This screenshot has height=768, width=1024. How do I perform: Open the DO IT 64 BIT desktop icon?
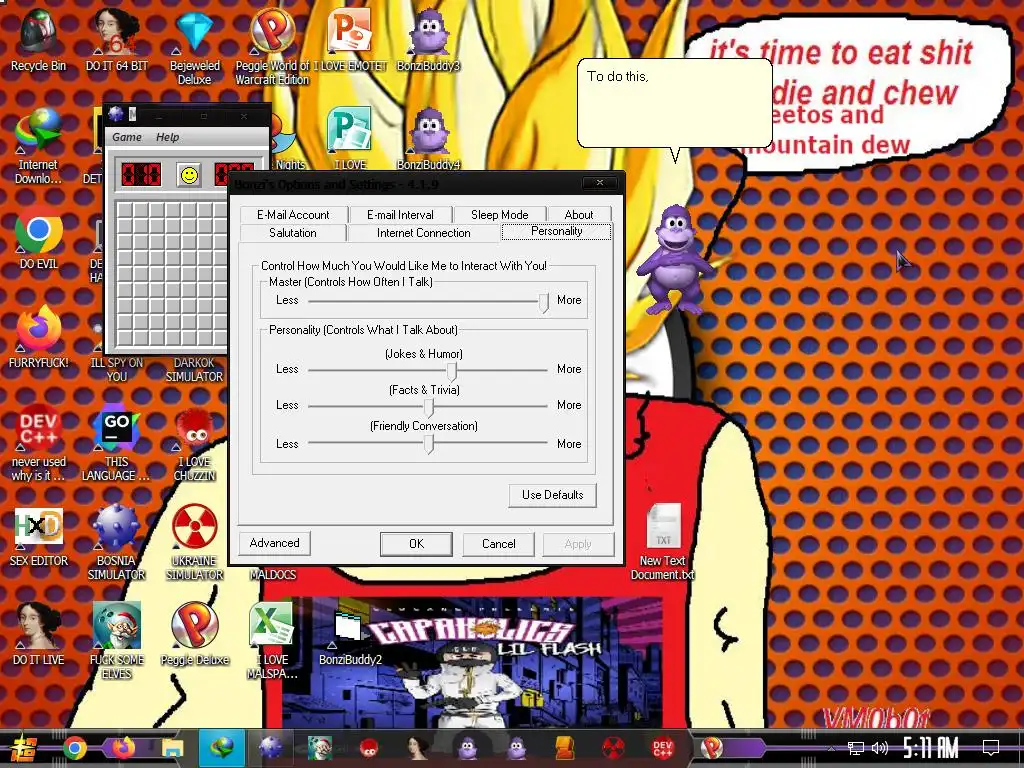click(116, 41)
